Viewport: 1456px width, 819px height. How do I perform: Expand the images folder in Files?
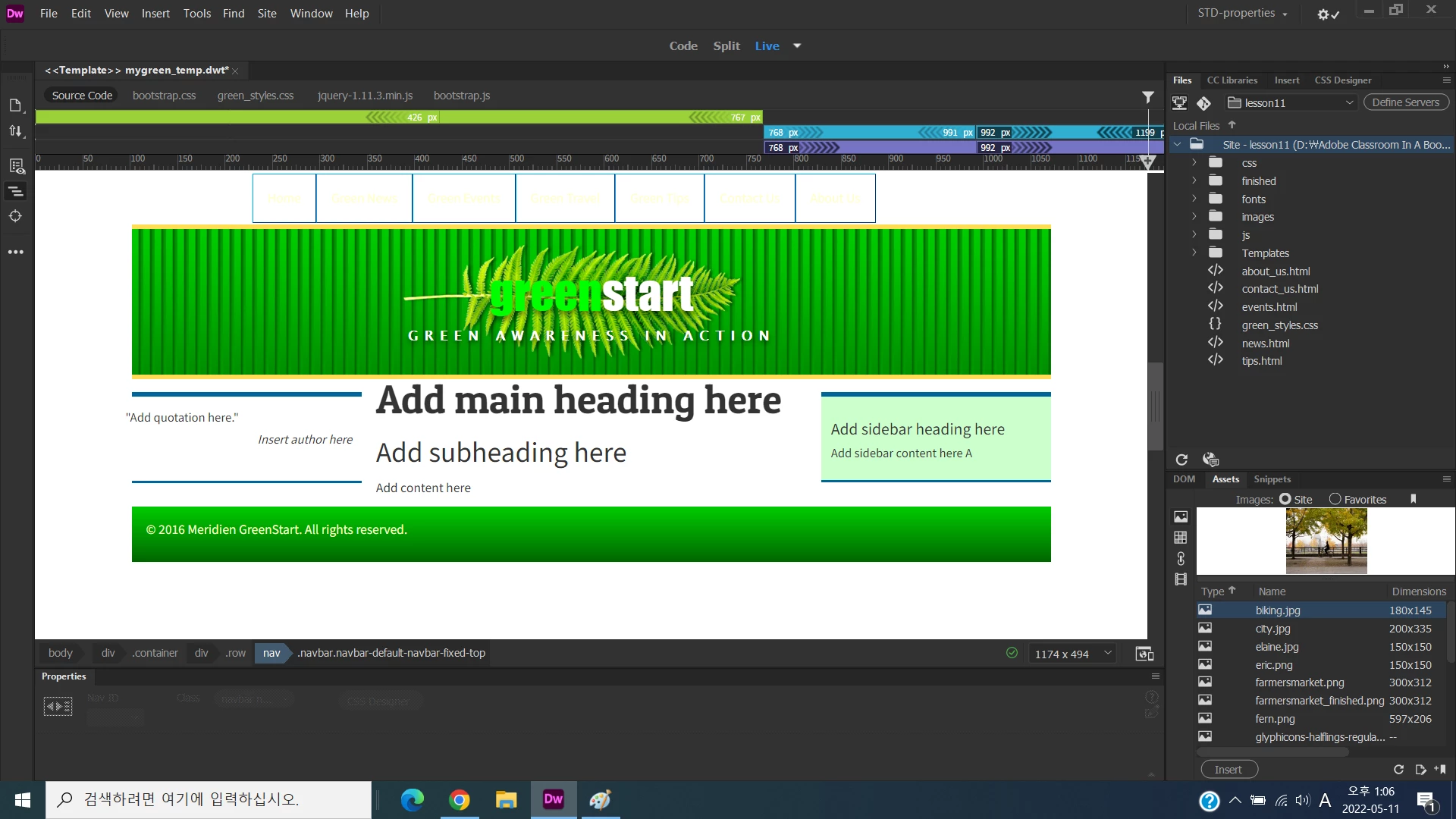1194,217
